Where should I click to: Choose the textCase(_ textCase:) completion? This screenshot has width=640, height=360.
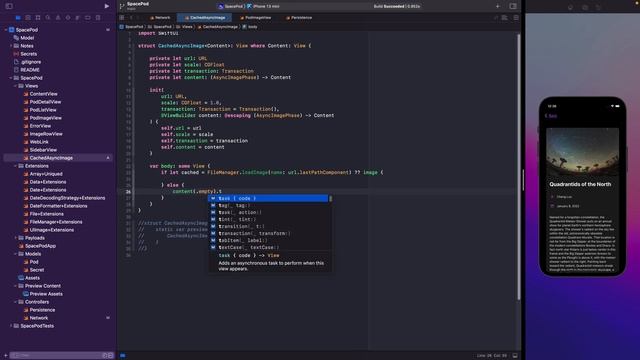[269, 247]
